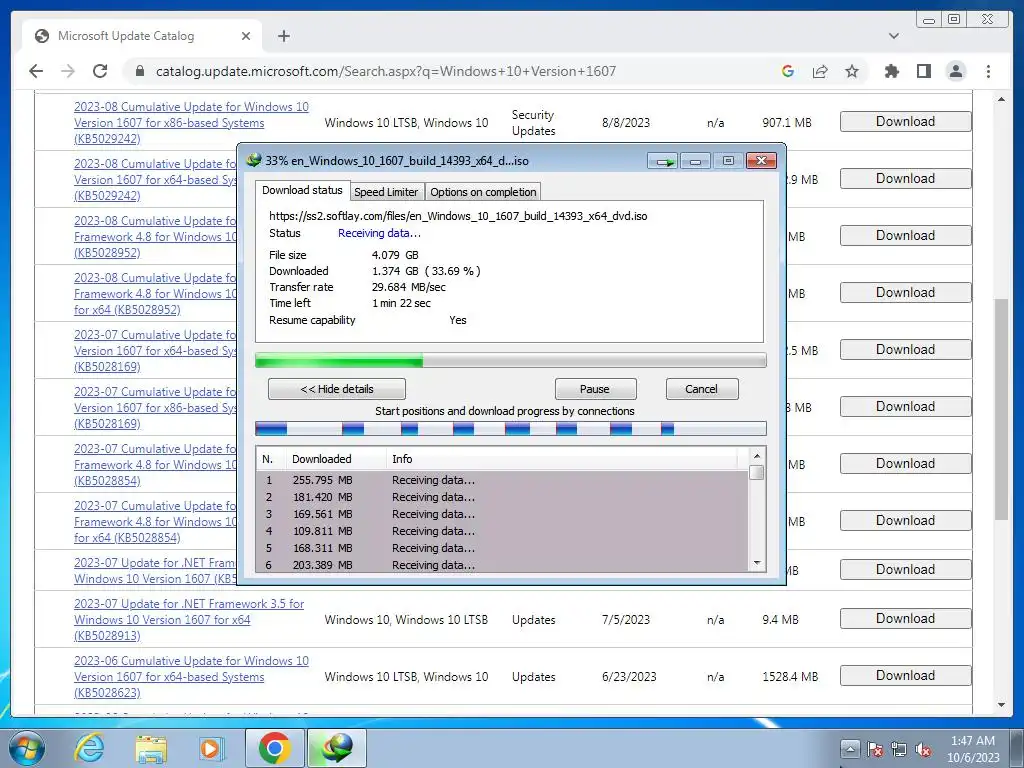
Task: Click the softlay.com download URL text
Action: point(458,216)
